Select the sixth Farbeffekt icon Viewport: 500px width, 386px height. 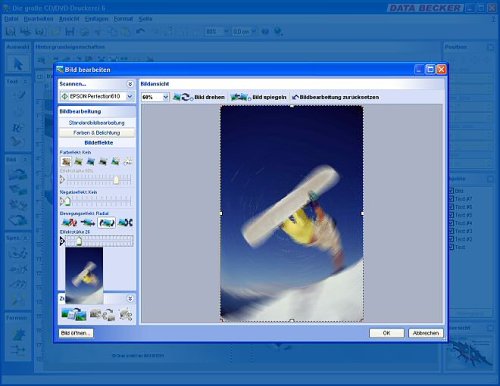(x=128, y=162)
